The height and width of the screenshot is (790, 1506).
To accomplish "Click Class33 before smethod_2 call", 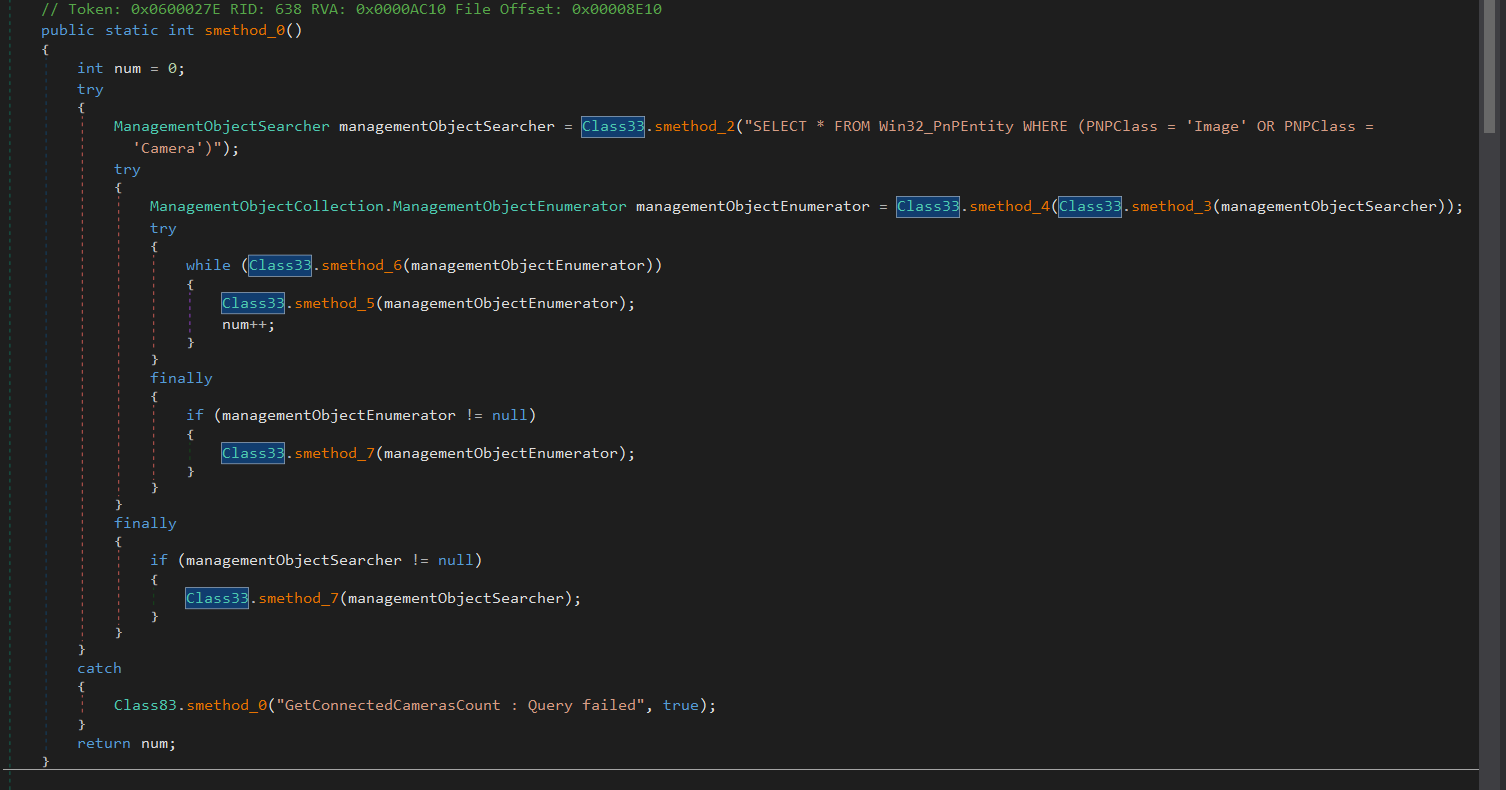I will pyautogui.click(x=613, y=127).
